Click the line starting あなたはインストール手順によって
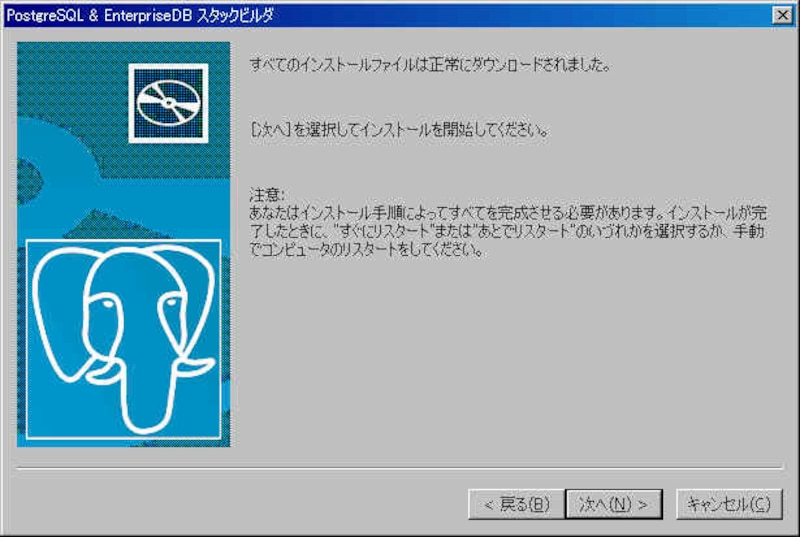The height and width of the screenshot is (537, 800). (508, 213)
